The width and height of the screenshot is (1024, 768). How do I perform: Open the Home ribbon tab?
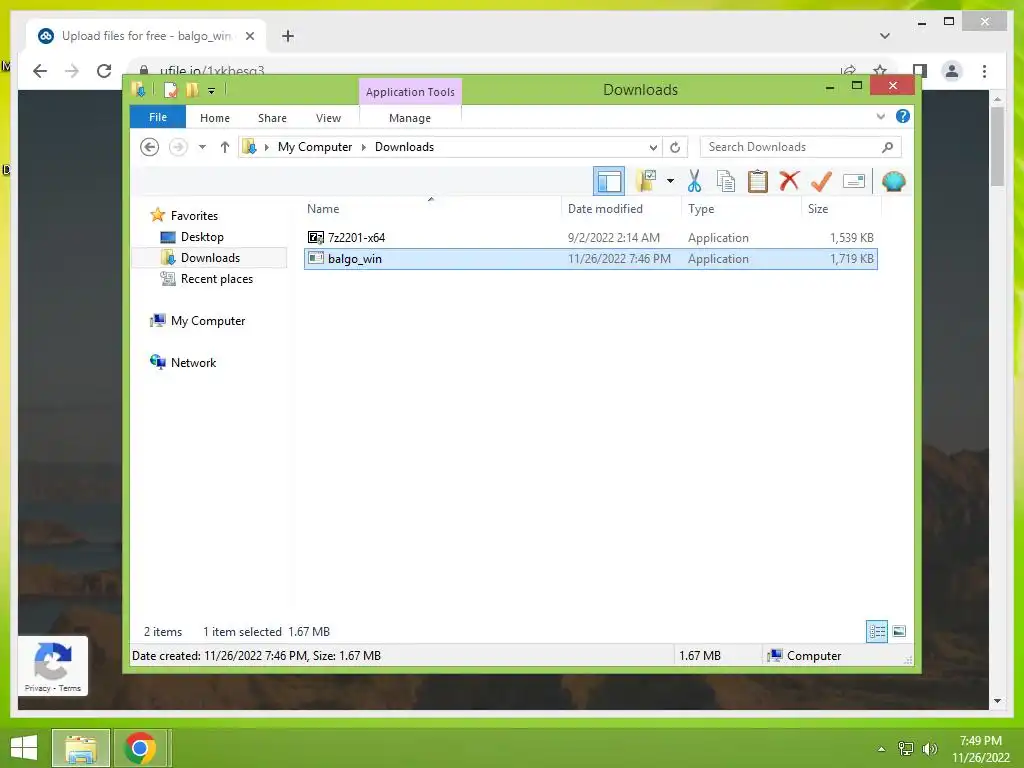point(215,118)
